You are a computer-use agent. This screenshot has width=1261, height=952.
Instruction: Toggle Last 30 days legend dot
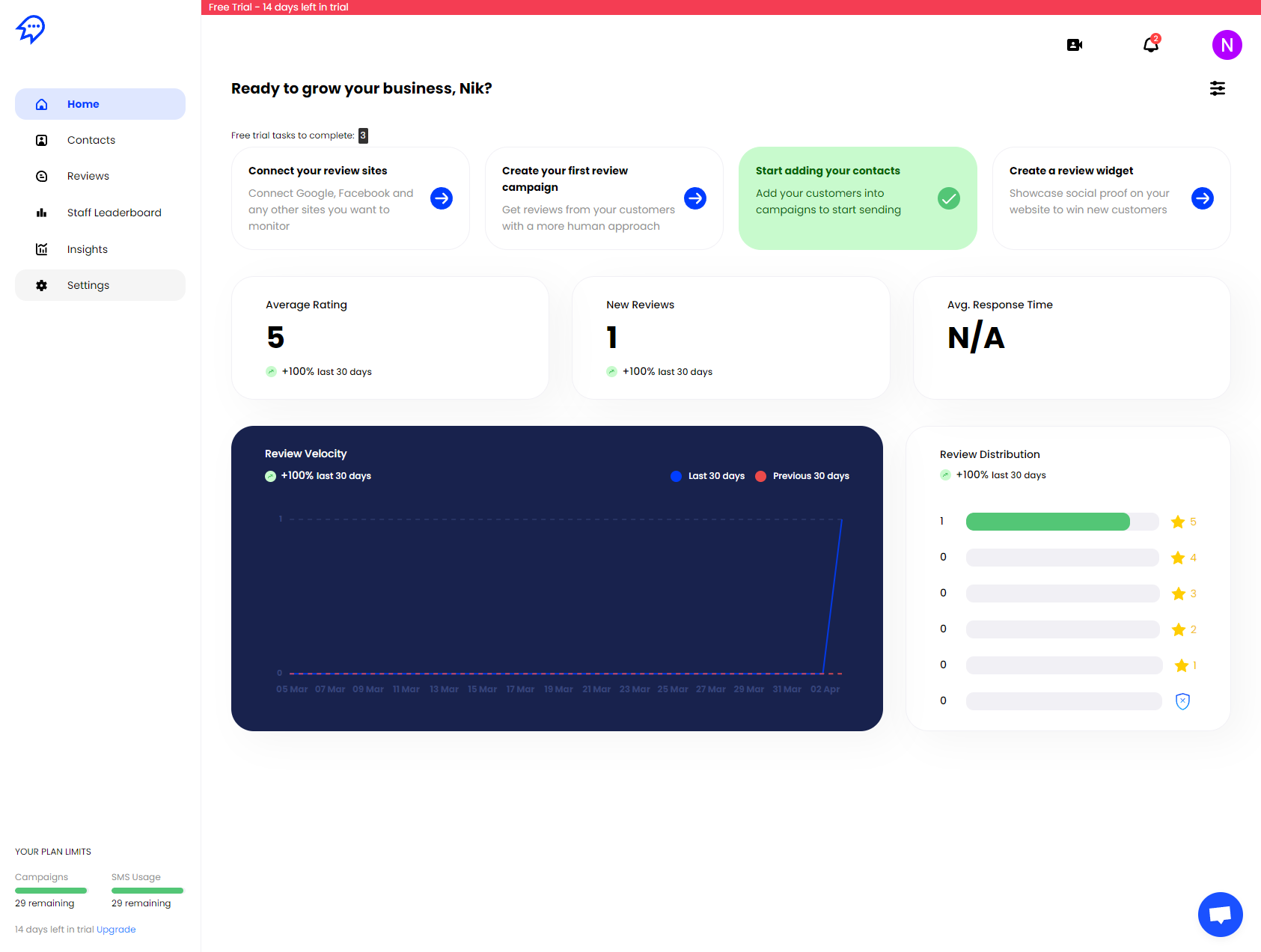[x=676, y=476]
